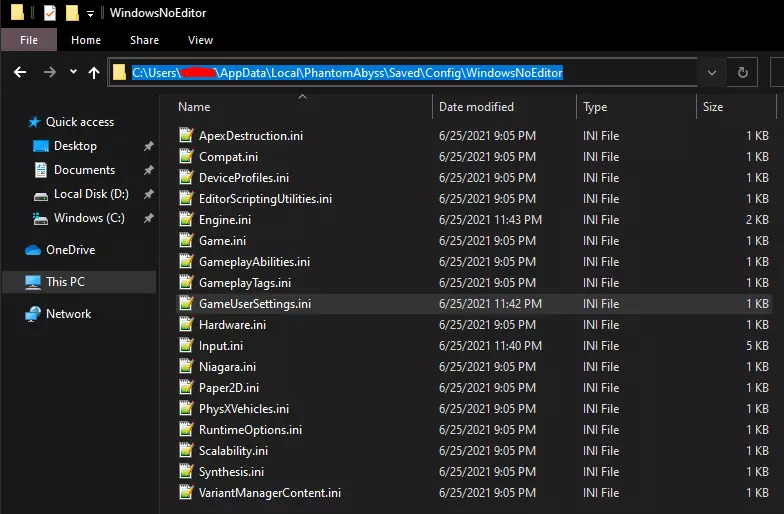Open the Quick Access Toolbar customize dropdown

point(90,14)
